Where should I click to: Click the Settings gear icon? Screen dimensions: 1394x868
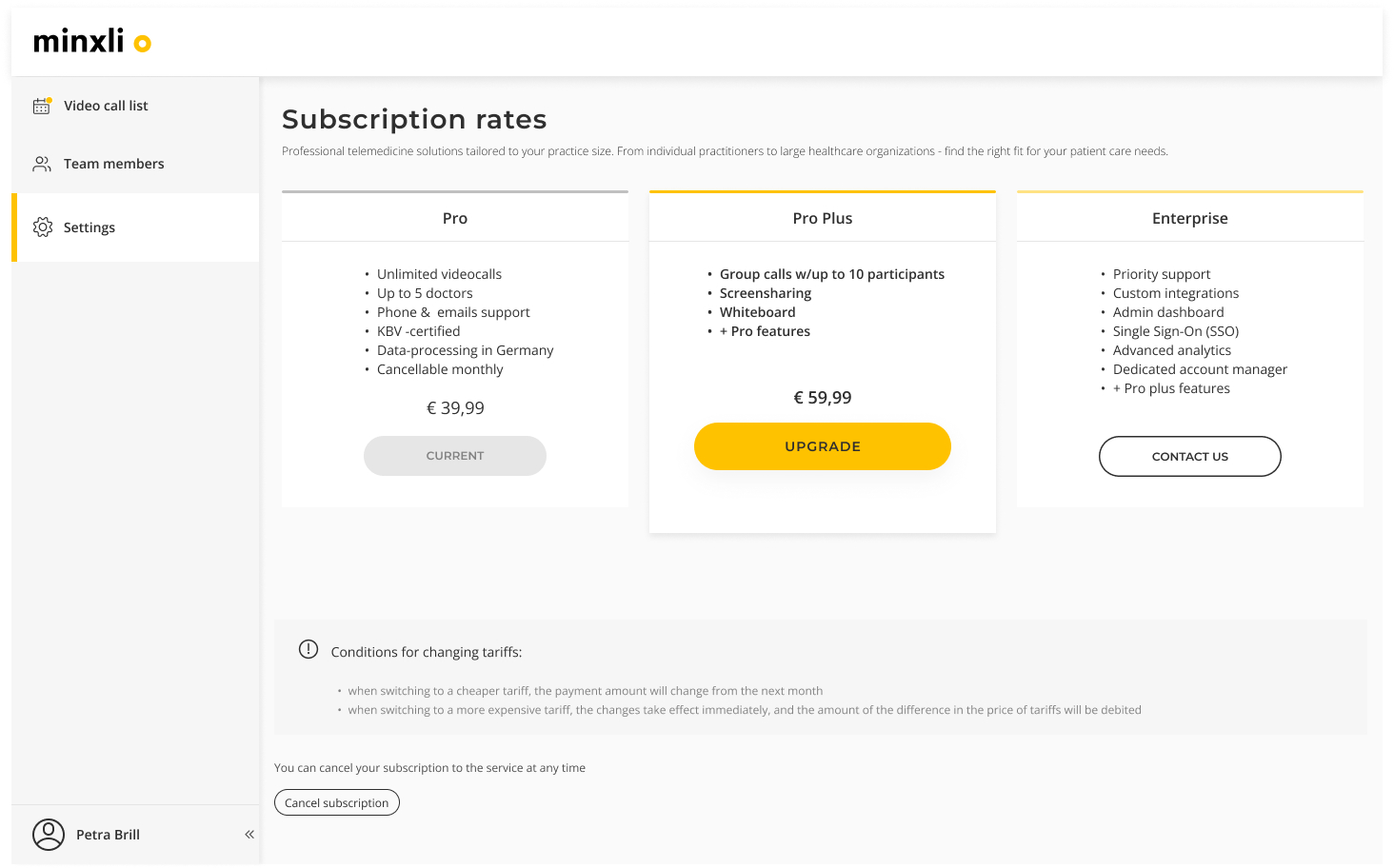click(x=43, y=227)
